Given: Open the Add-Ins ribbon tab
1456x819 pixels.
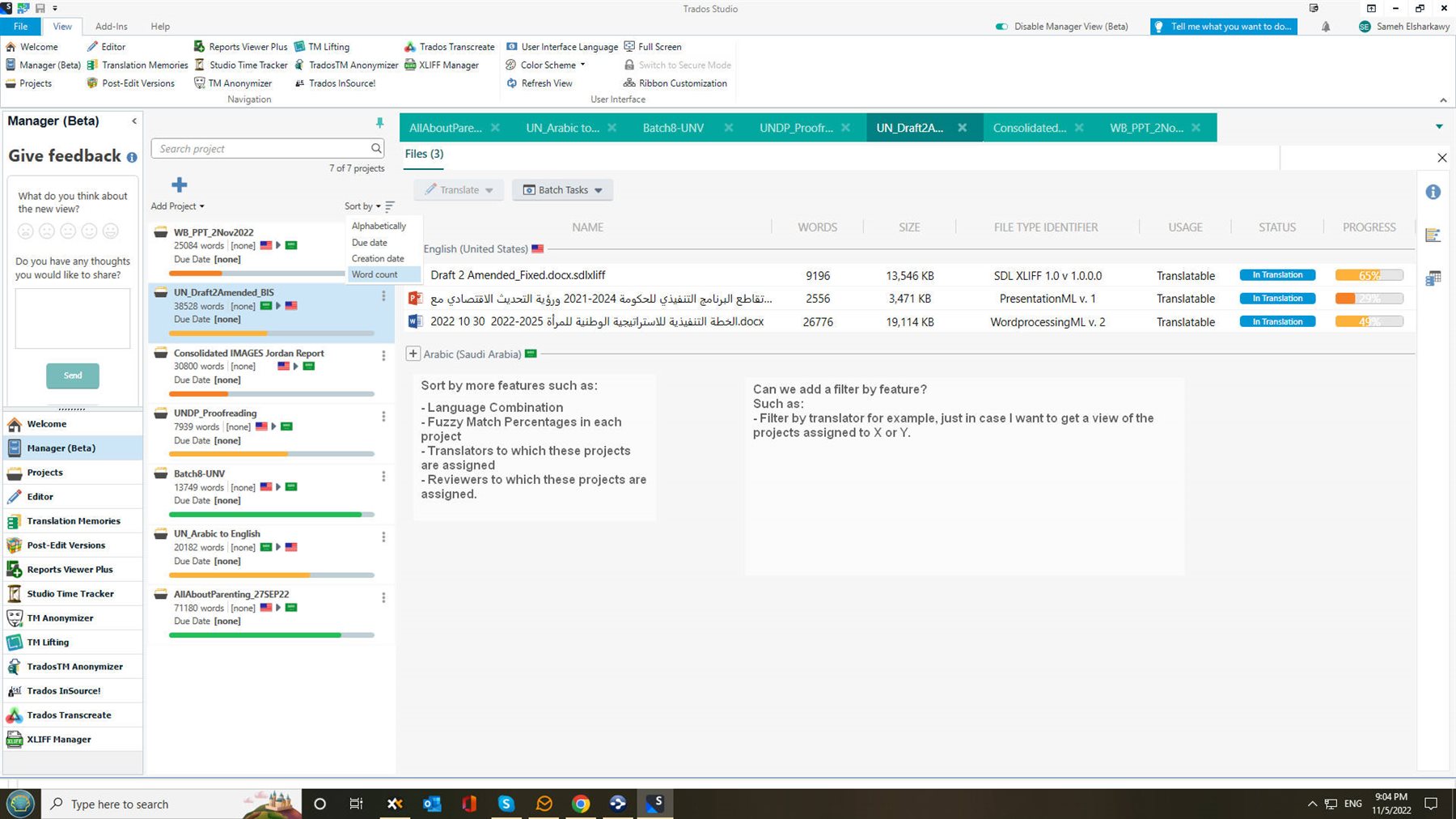Looking at the screenshot, I should pos(111,27).
